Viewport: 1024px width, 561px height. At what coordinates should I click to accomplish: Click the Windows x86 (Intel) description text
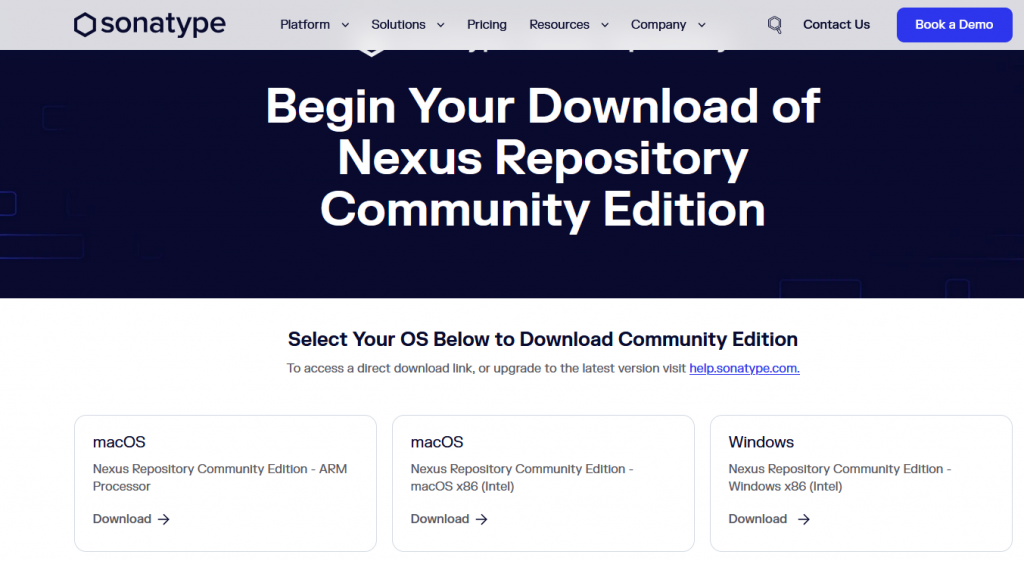[840, 477]
